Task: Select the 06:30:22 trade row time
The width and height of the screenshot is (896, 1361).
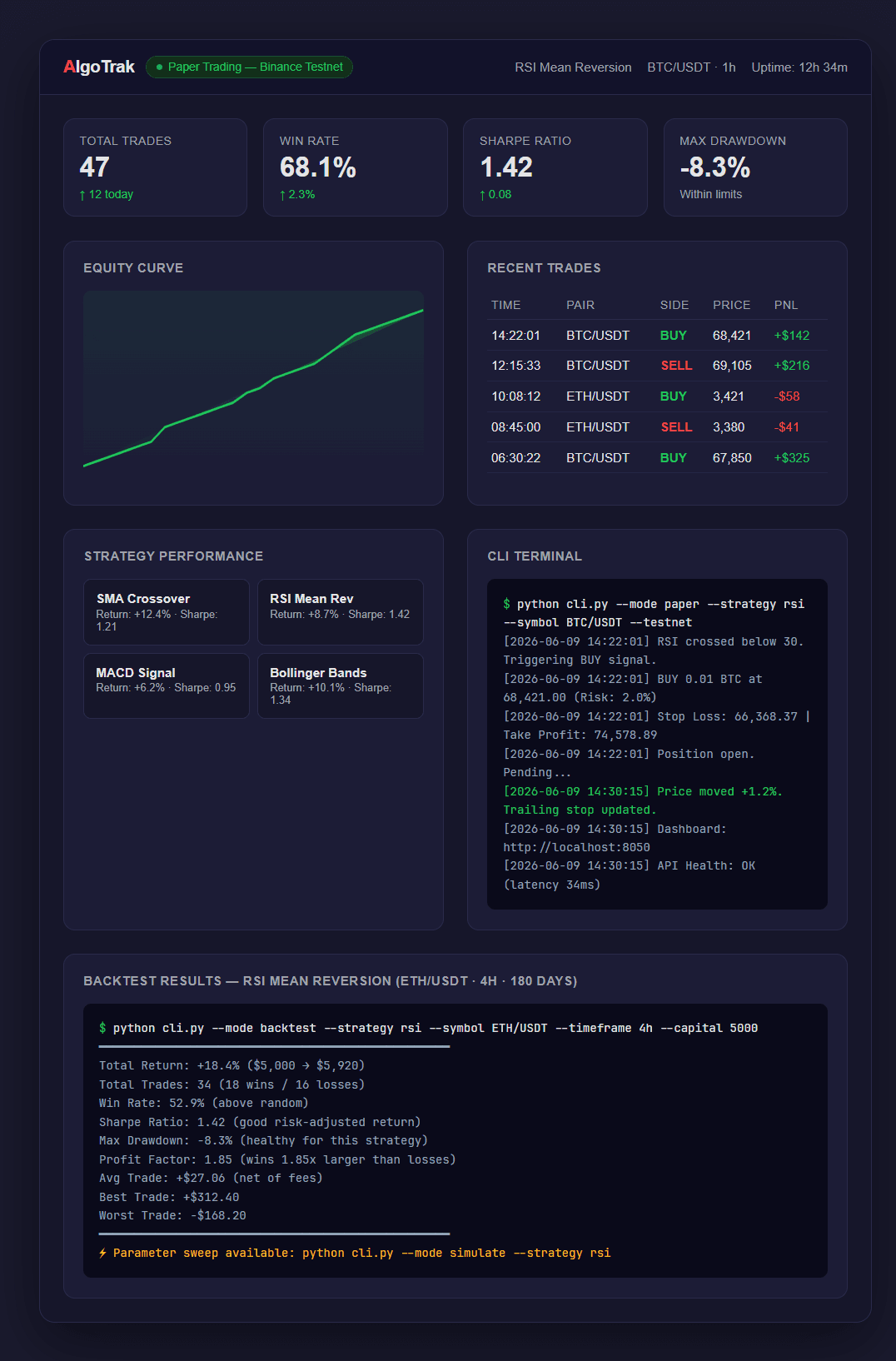Action: (x=515, y=458)
